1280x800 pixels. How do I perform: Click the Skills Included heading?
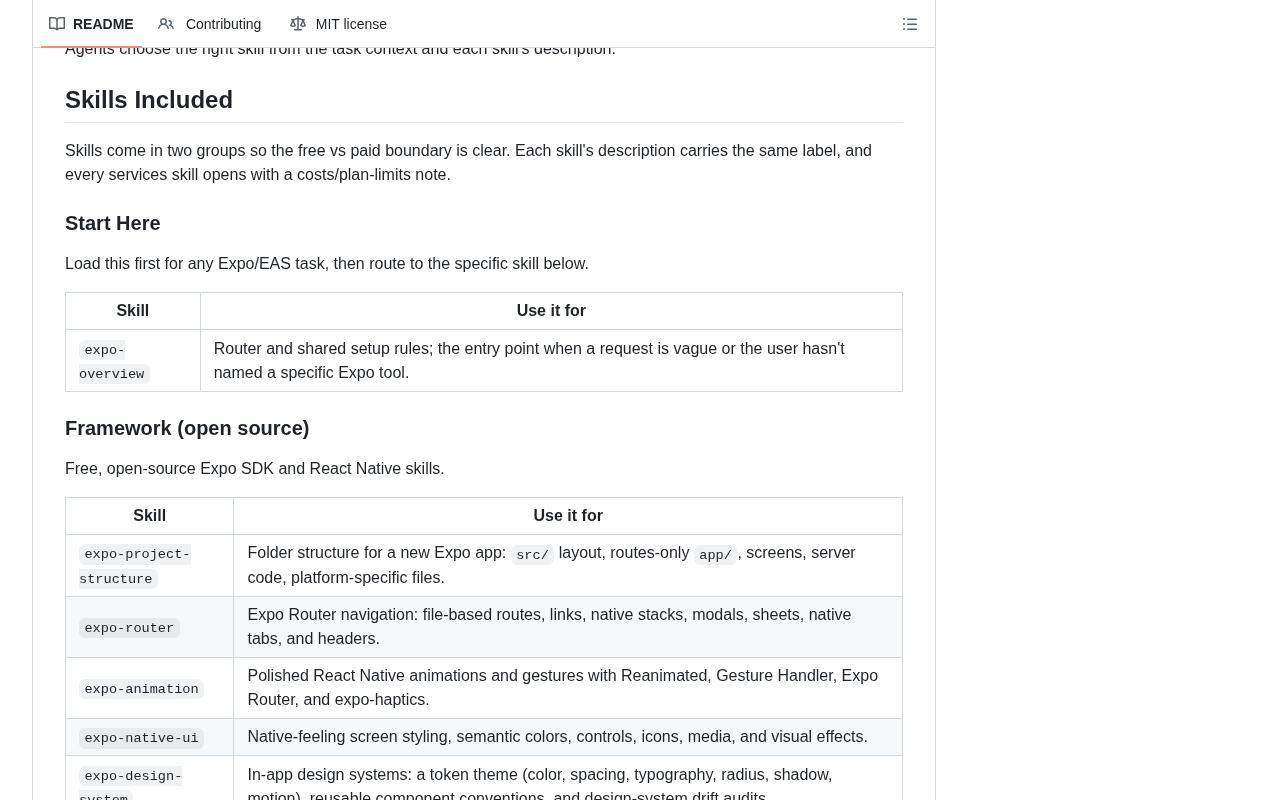pyautogui.click(x=149, y=100)
